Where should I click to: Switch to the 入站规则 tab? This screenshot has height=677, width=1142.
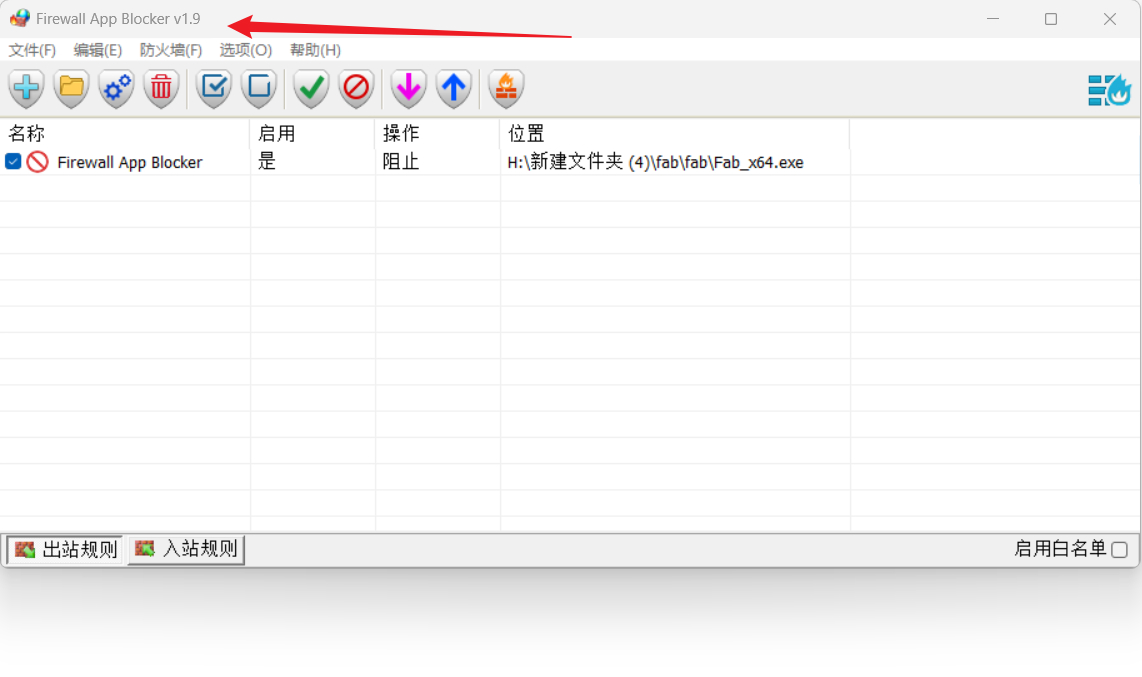(186, 549)
